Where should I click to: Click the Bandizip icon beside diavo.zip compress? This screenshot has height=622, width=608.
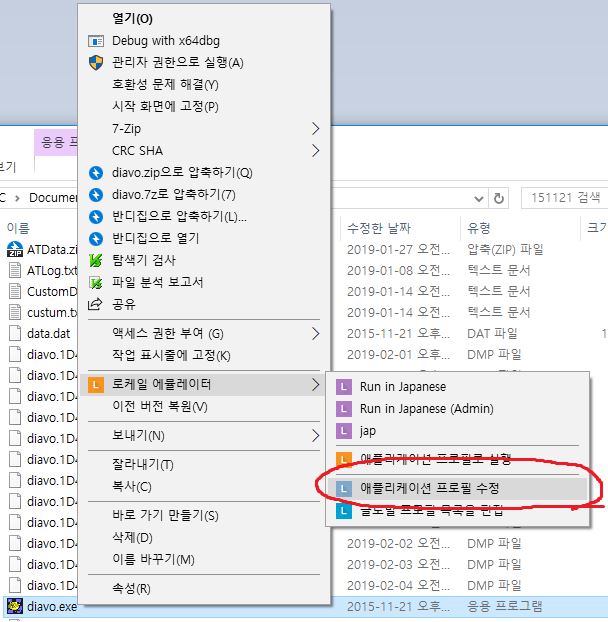tap(96, 173)
